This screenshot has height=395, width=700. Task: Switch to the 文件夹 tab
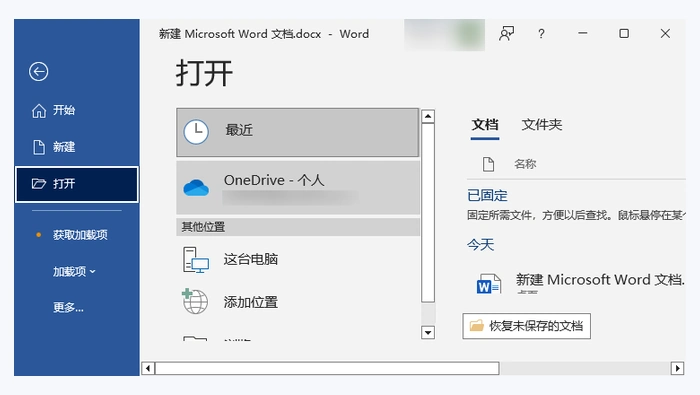click(542, 125)
